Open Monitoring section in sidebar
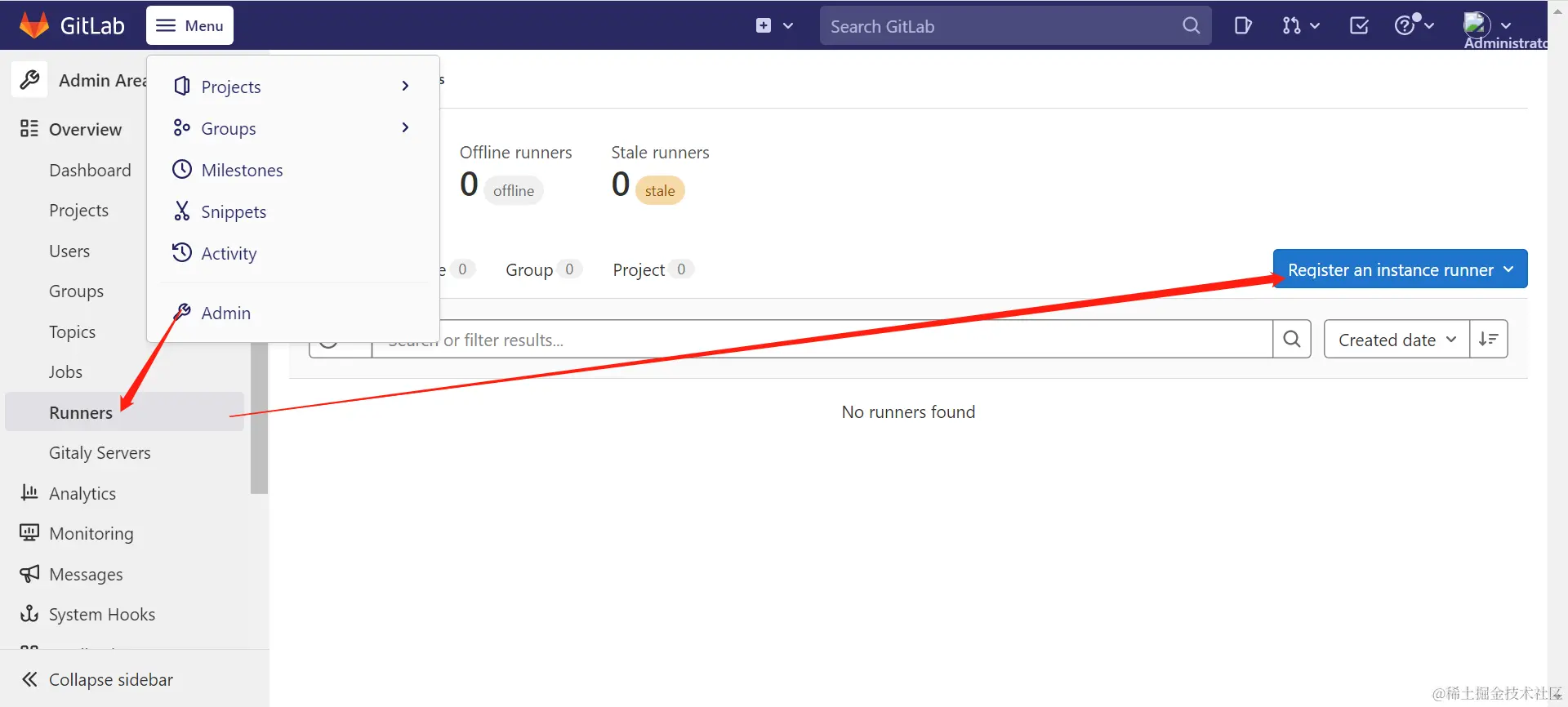The height and width of the screenshot is (707, 1568). pos(91,533)
